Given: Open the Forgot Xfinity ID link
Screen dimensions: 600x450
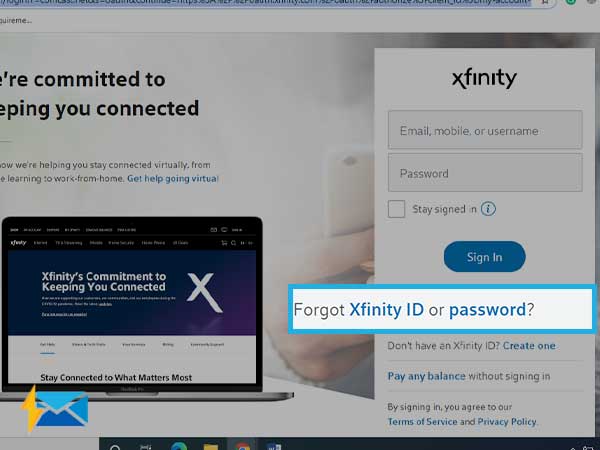Looking at the screenshot, I should pyautogui.click(x=386, y=310).
